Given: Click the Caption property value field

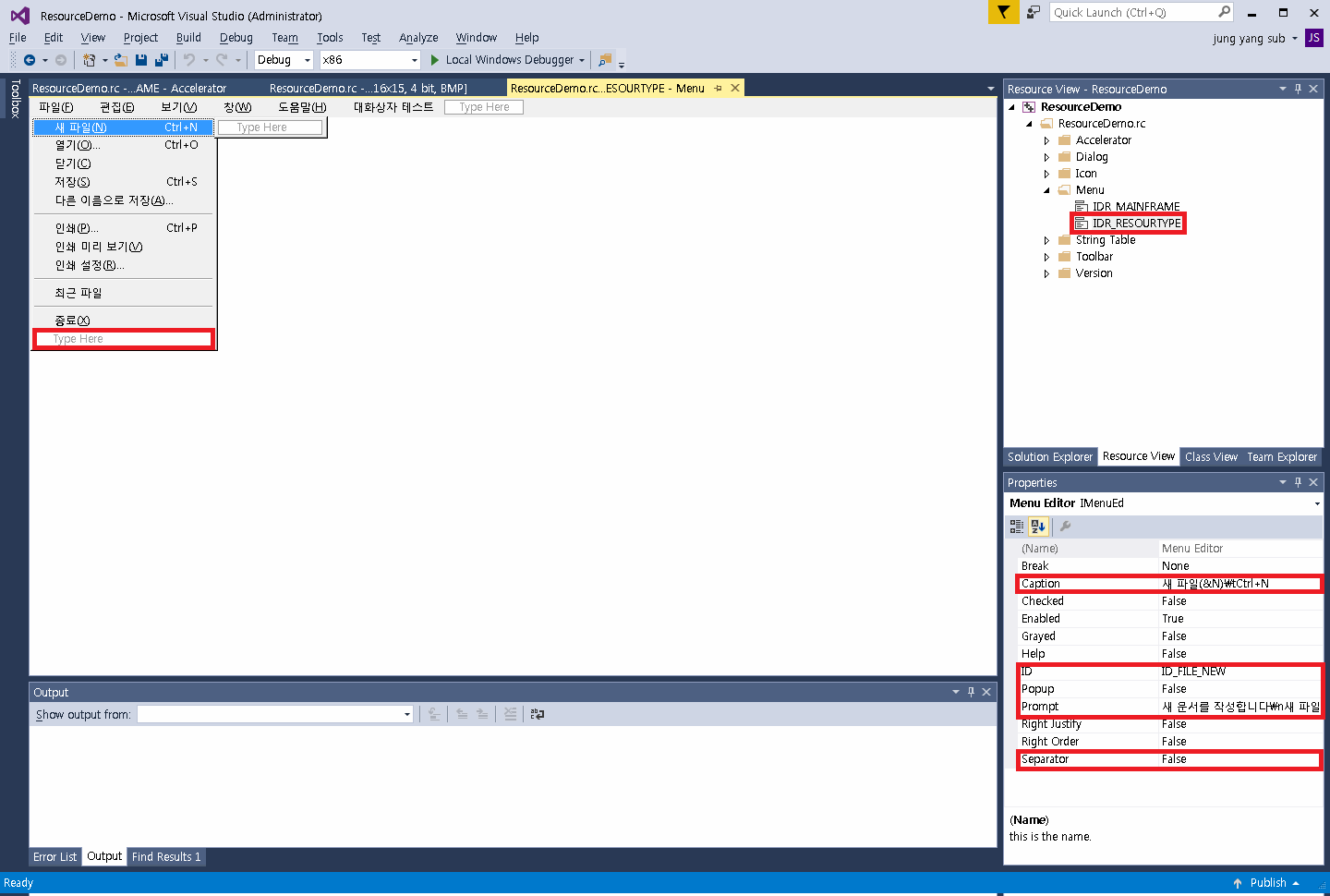Looking at the screenshot, I should 1240,584.
